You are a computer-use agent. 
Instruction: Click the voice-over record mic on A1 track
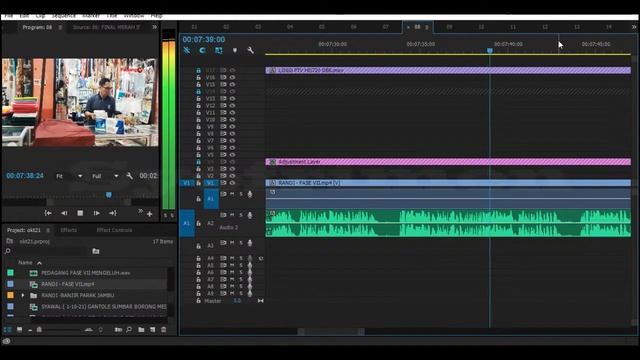click(x=250, y=194)
